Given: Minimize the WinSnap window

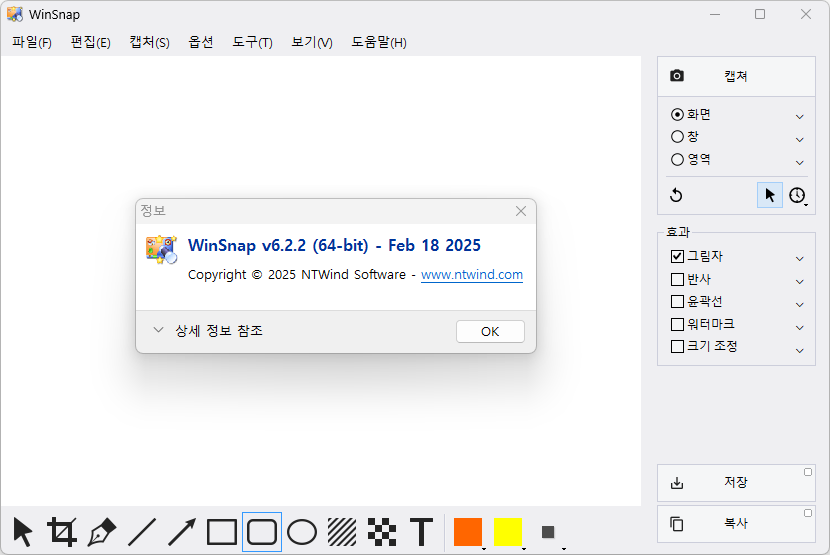Looking at the screenshot, I should 715,14.
